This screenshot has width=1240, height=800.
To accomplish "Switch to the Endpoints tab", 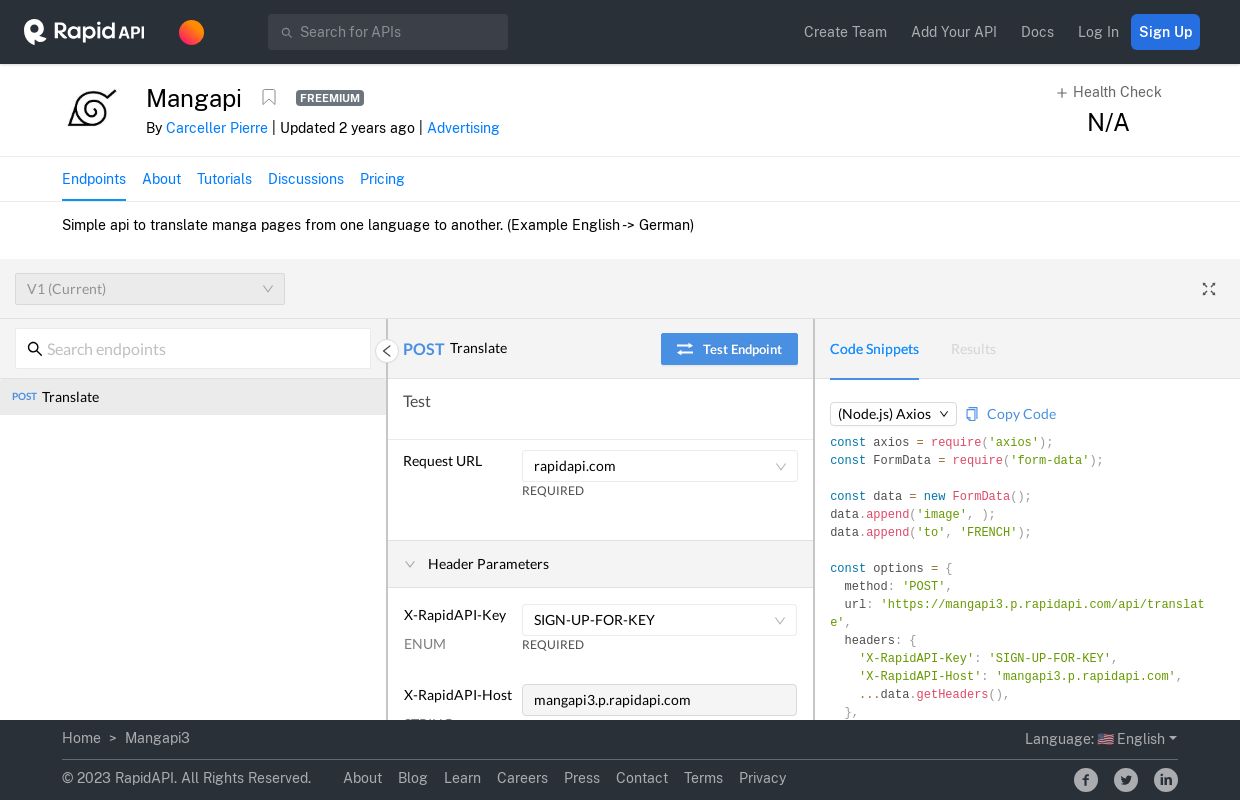I will pyautogui.click(x=94, y=179).
